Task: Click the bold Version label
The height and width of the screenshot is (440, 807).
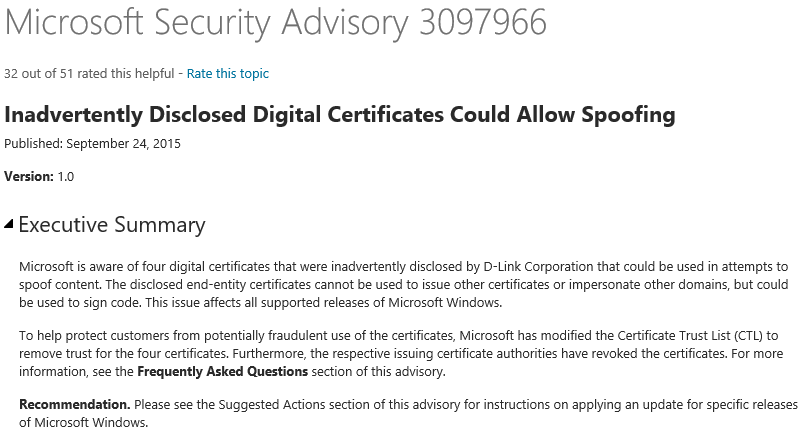Action: [x=28, y=177]
